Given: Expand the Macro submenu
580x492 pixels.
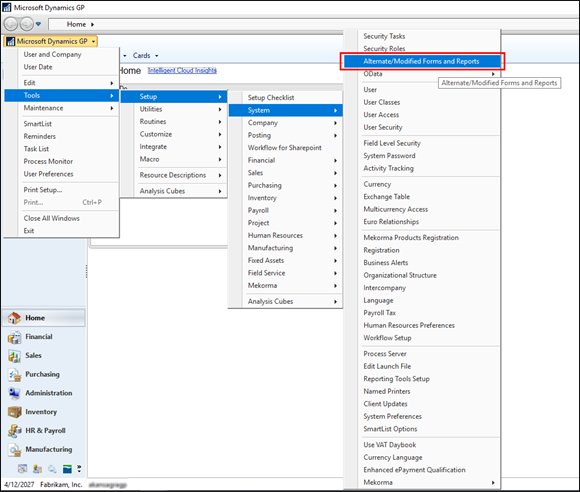Looking at the screenshot, I should click(x=174, y=159).
